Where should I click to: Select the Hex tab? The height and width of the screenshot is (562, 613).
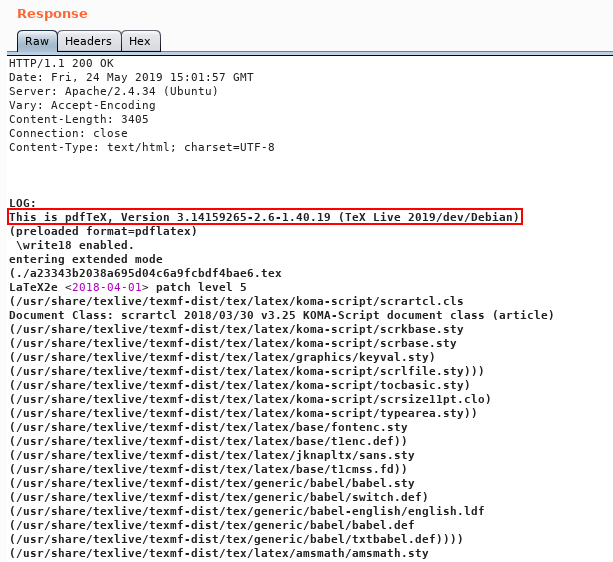(140, 41)
